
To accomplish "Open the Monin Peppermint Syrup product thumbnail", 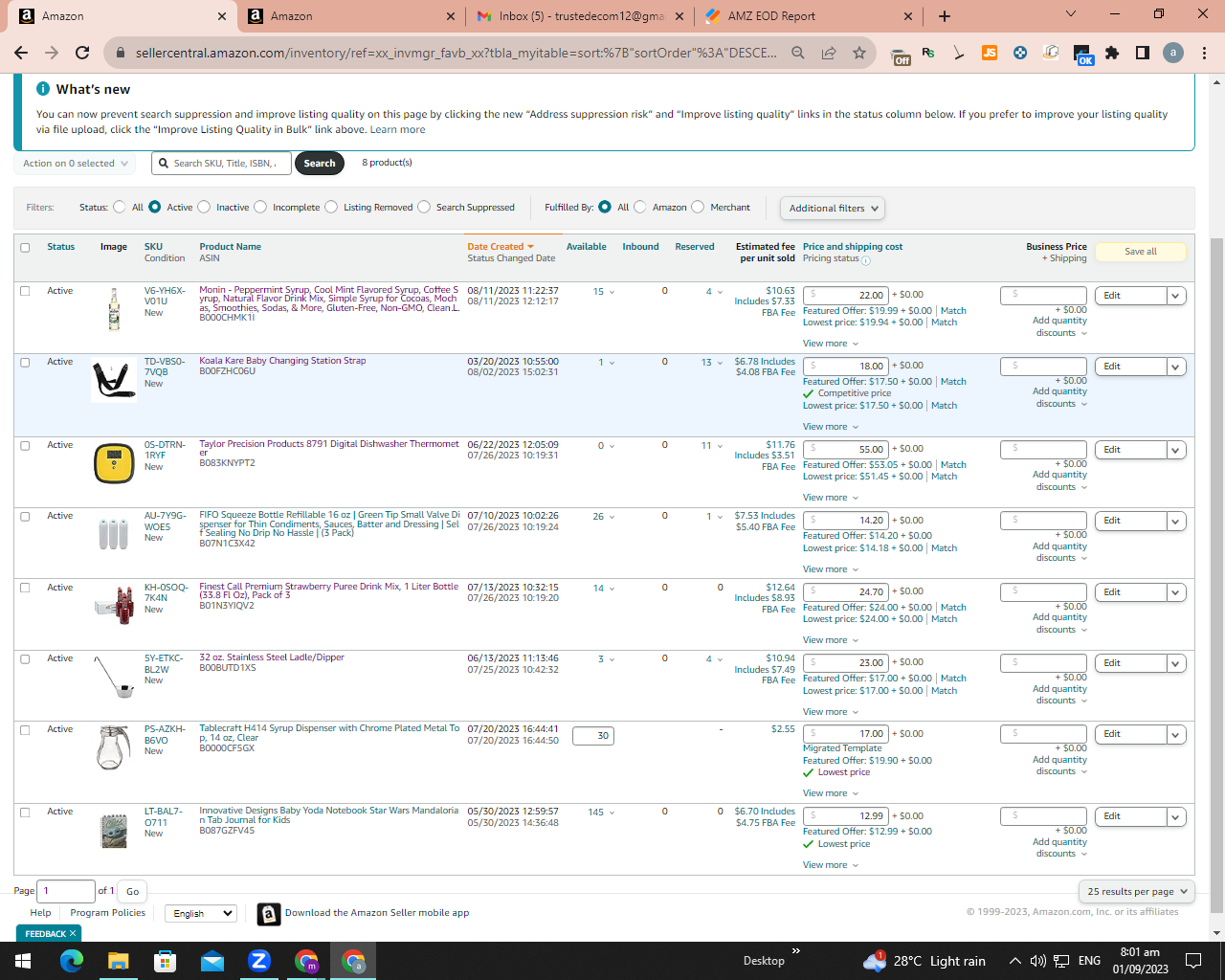I will click(114, 309).
